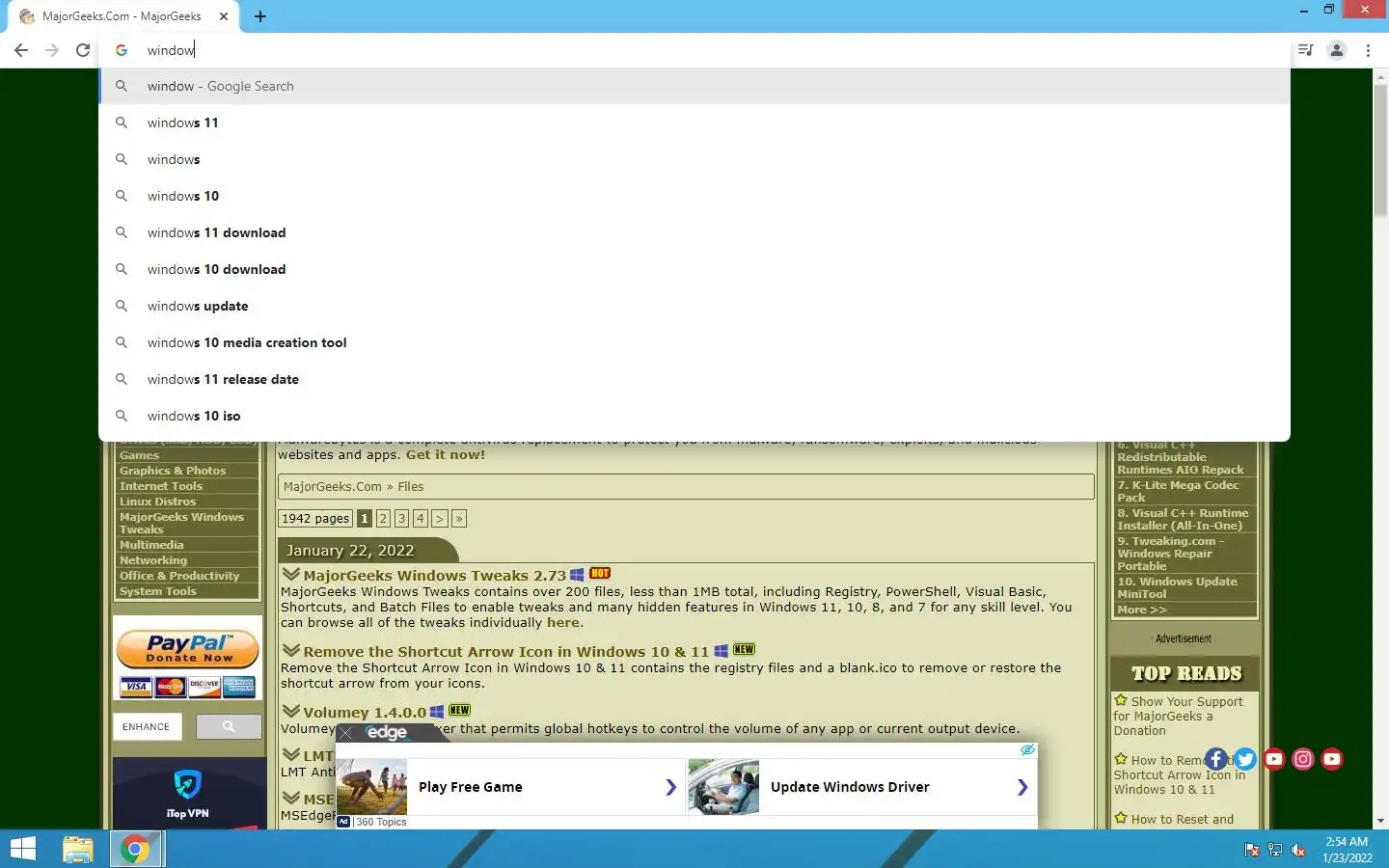Open Office & Productivity category
Screen dimensions: 1389x868
coord(179,576)
